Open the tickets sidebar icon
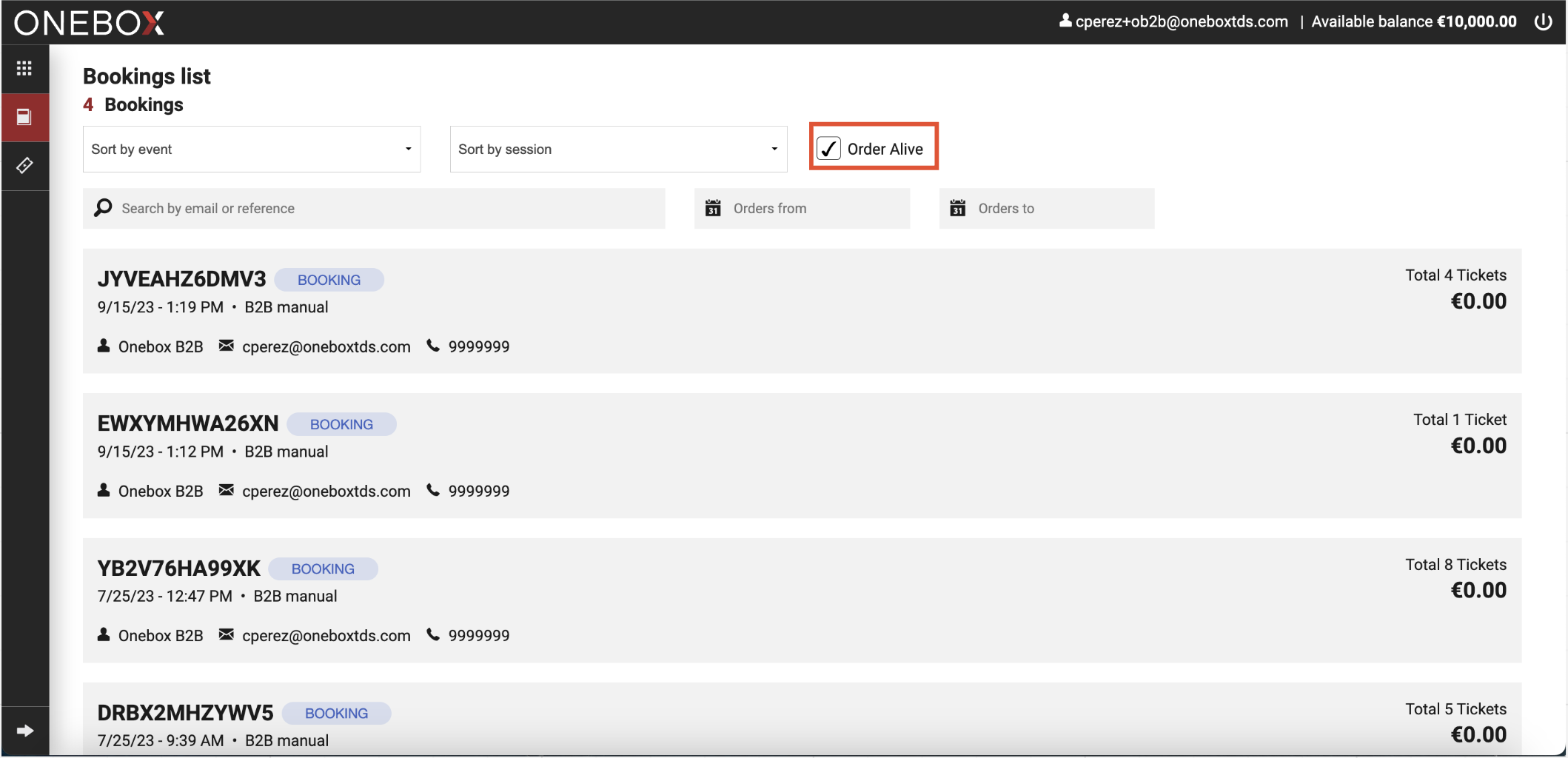The image size is (1568, 758). click(x=24, y=165)
